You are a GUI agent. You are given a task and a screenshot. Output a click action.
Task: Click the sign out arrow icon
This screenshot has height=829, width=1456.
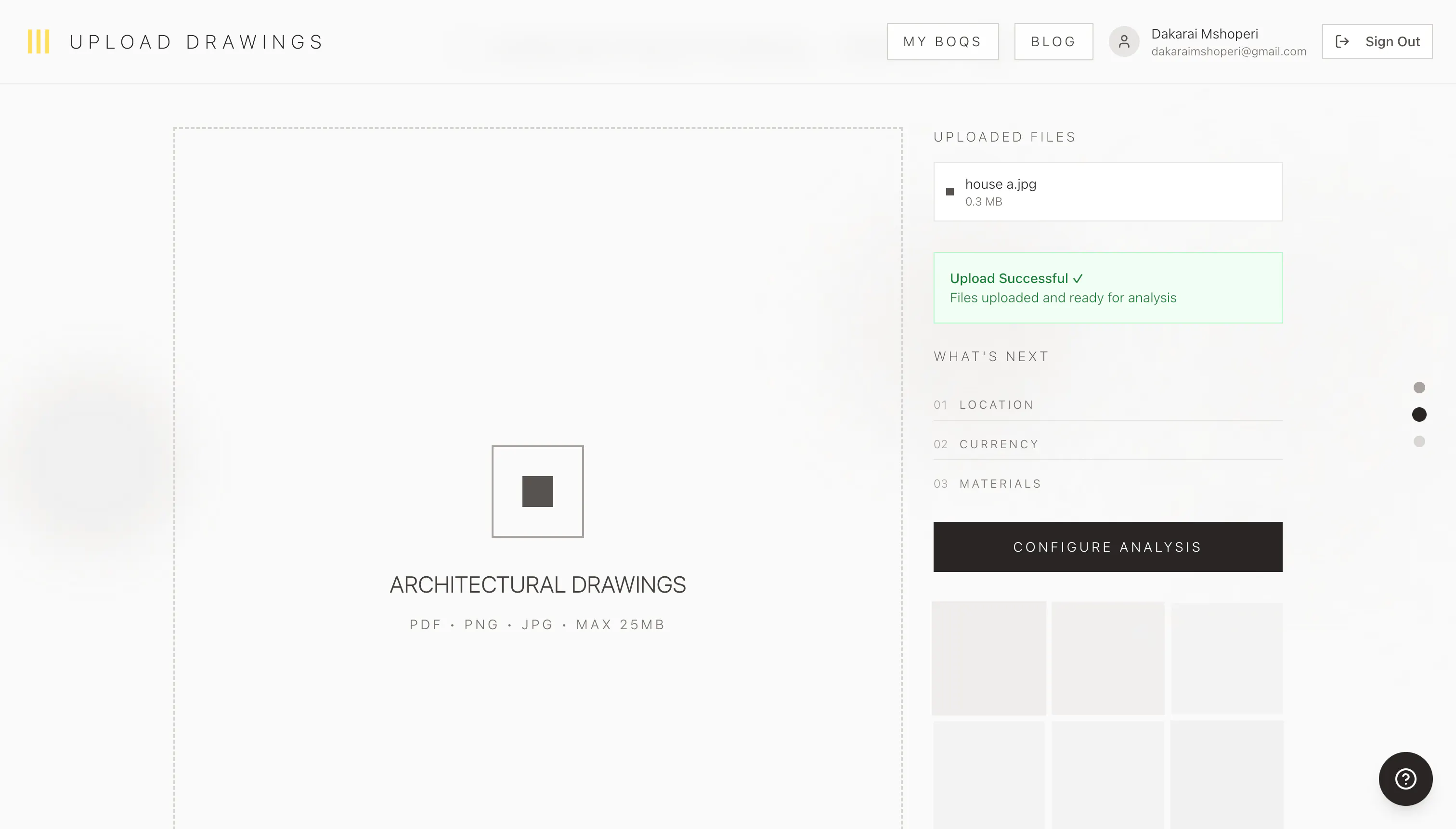(1342, 41)
